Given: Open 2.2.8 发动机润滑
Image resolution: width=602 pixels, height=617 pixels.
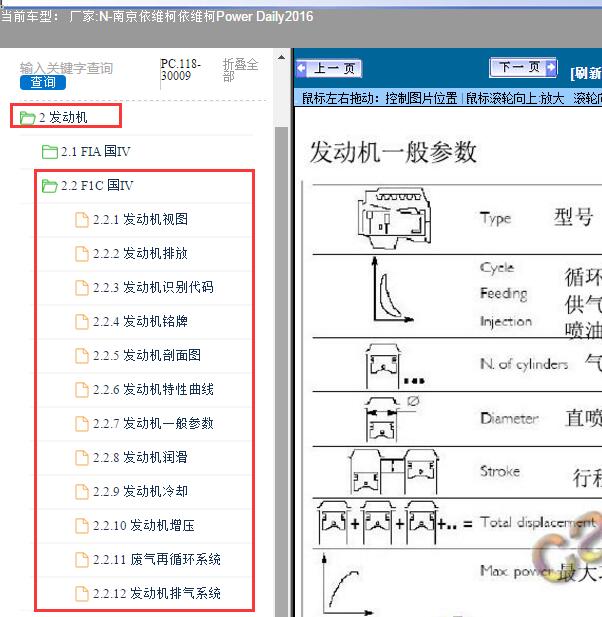Looking at the screenshot, I should (x=140, y=457).
